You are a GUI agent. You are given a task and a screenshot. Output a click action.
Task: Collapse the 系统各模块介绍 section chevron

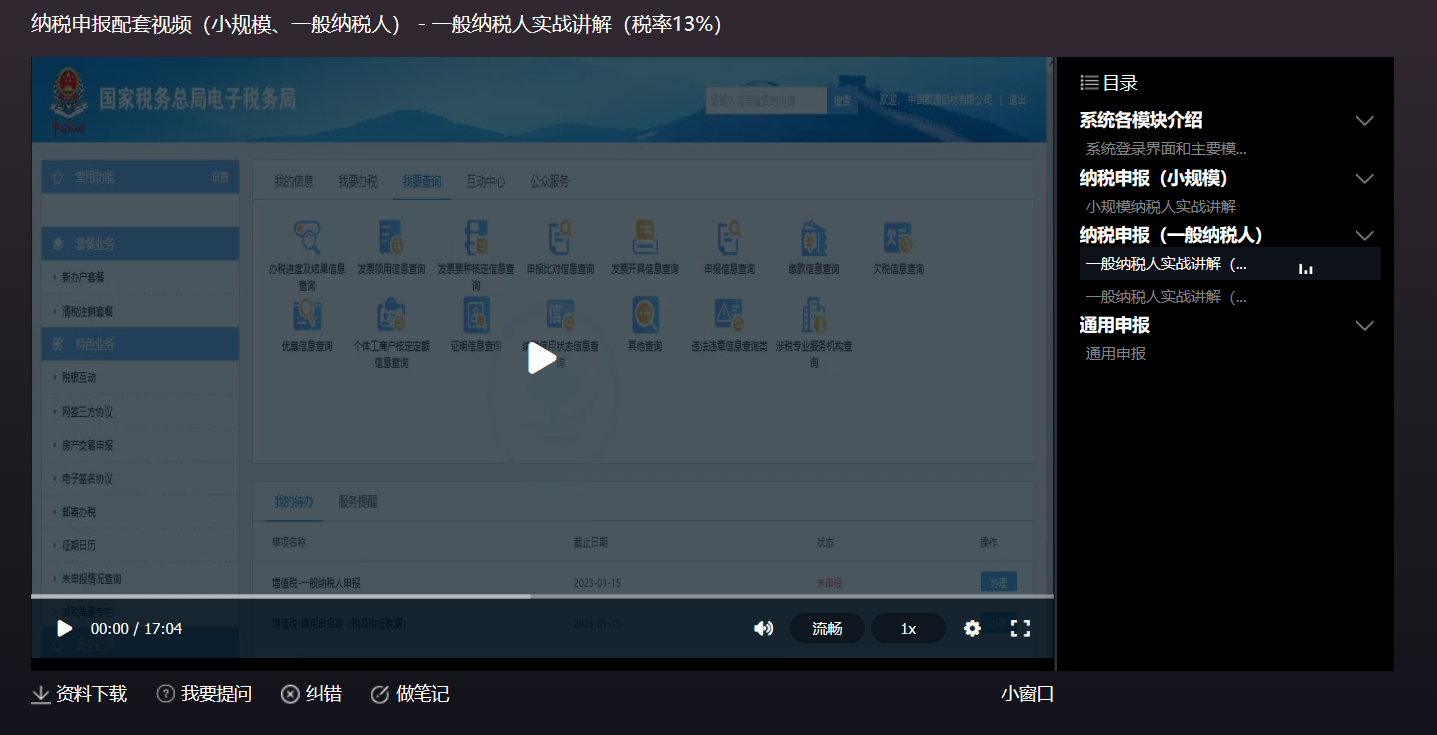(x=1364, y=121)
